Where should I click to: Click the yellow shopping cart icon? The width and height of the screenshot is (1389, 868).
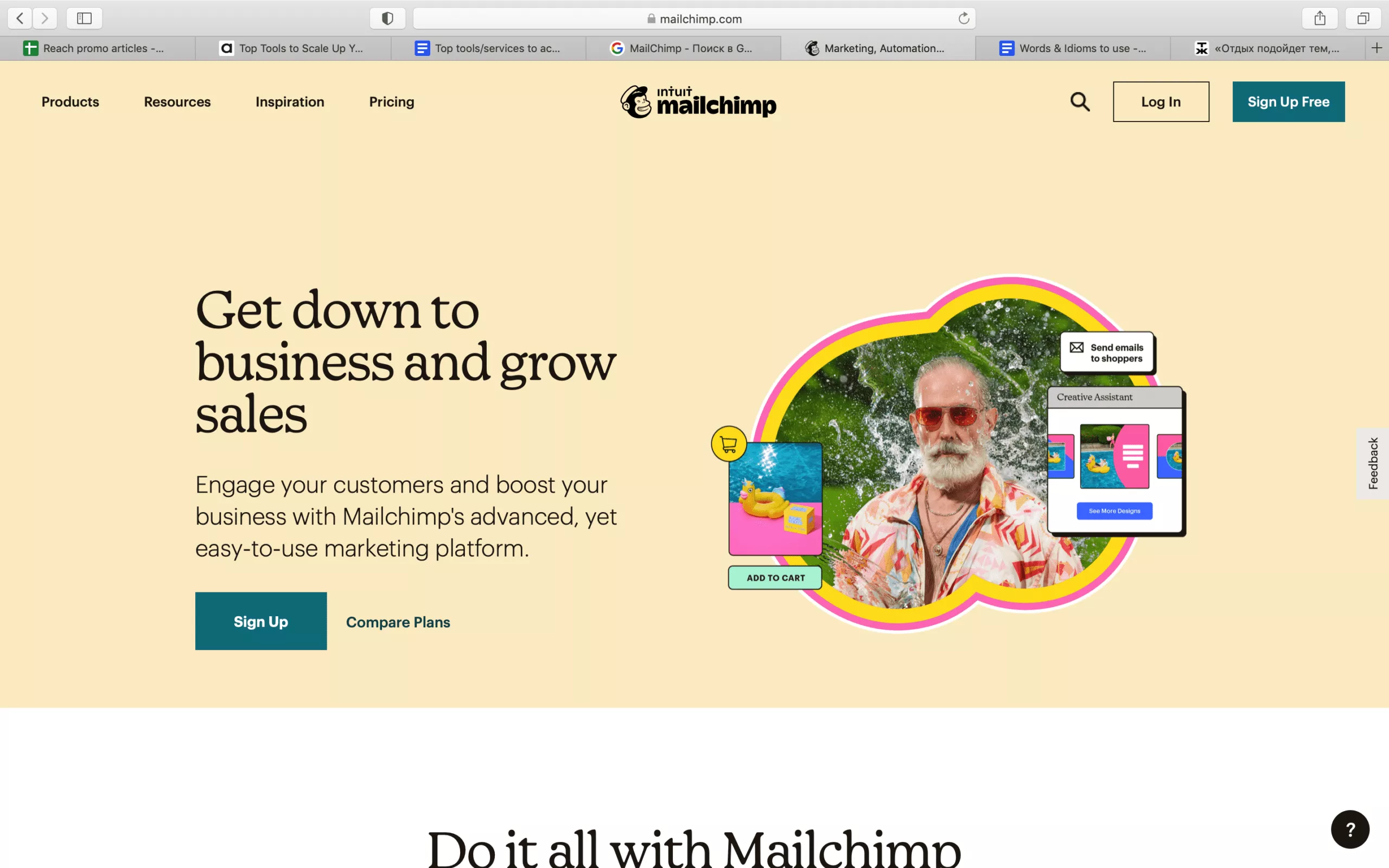728,444
